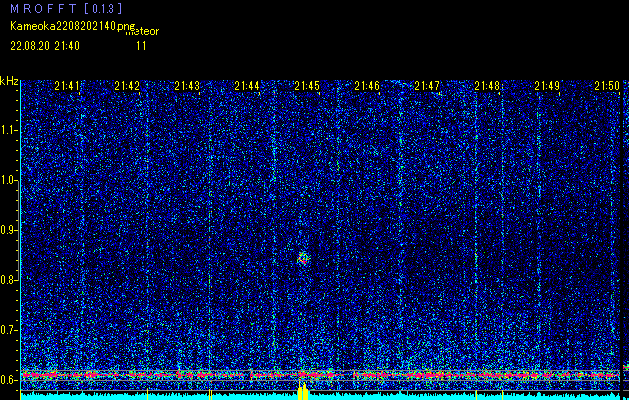Viewport: 629px width, 400px height.
Task: Click the 21:47 time marker
Action: point(427,86)
